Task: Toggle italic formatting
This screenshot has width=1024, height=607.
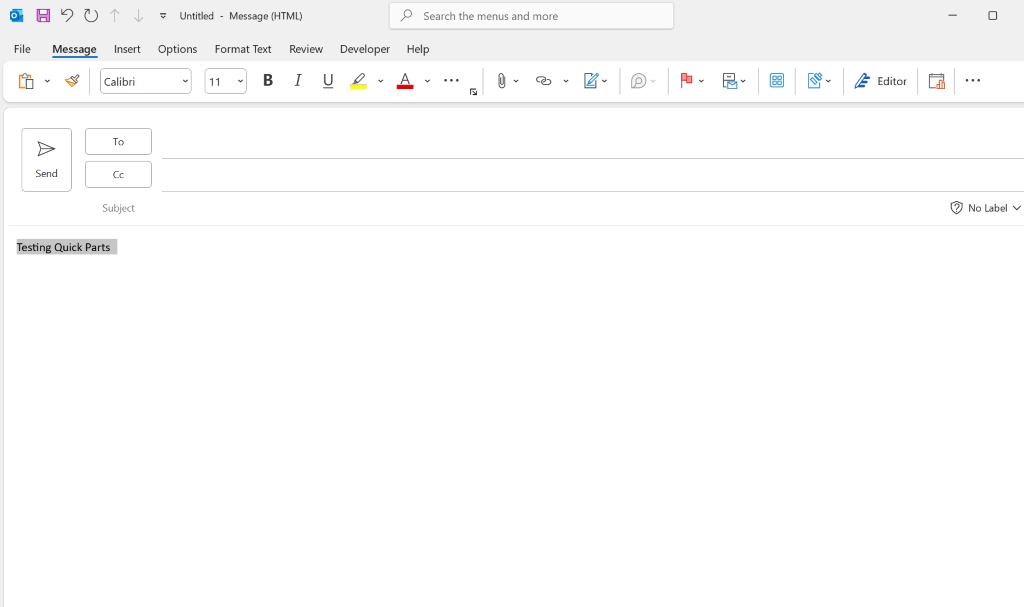Action: coord(297,81)
